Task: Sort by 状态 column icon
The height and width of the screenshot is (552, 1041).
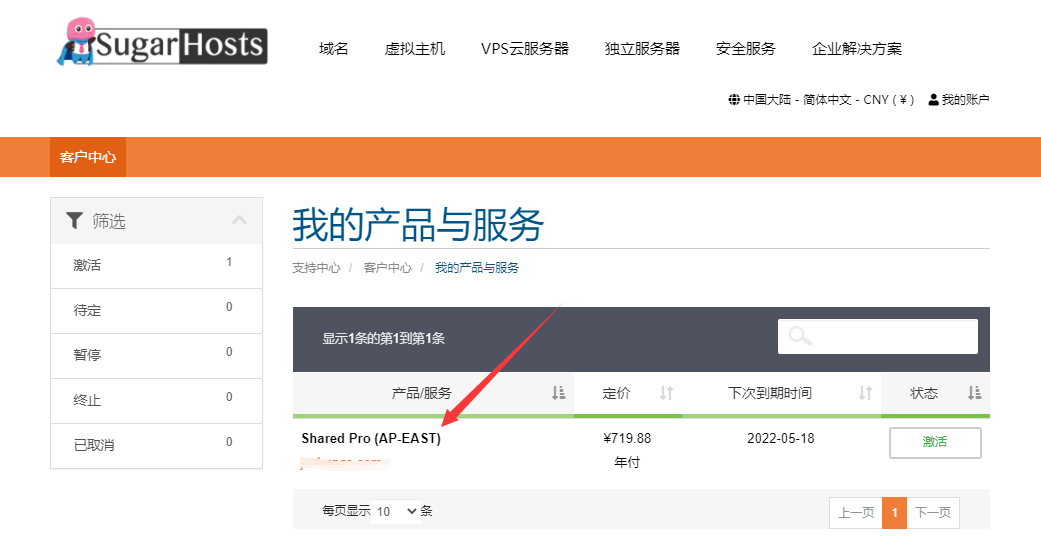Action: click(974, 393)
